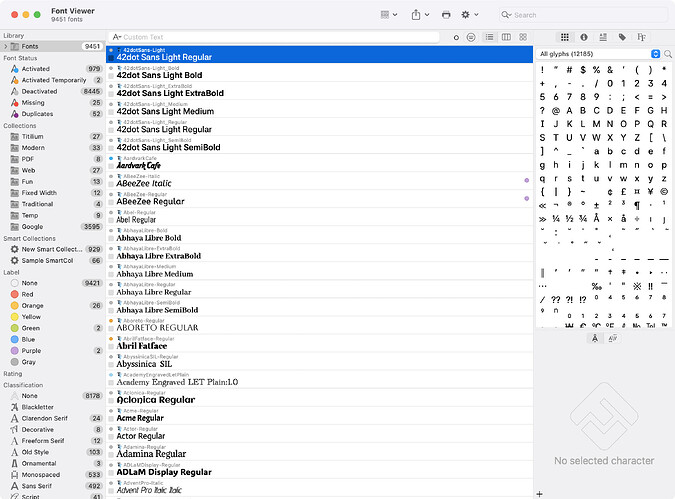Image resolution: width=675 pixels, height=499 pixels.
Task: Expand the Fonts library item
Action: [x=6, y=46]
